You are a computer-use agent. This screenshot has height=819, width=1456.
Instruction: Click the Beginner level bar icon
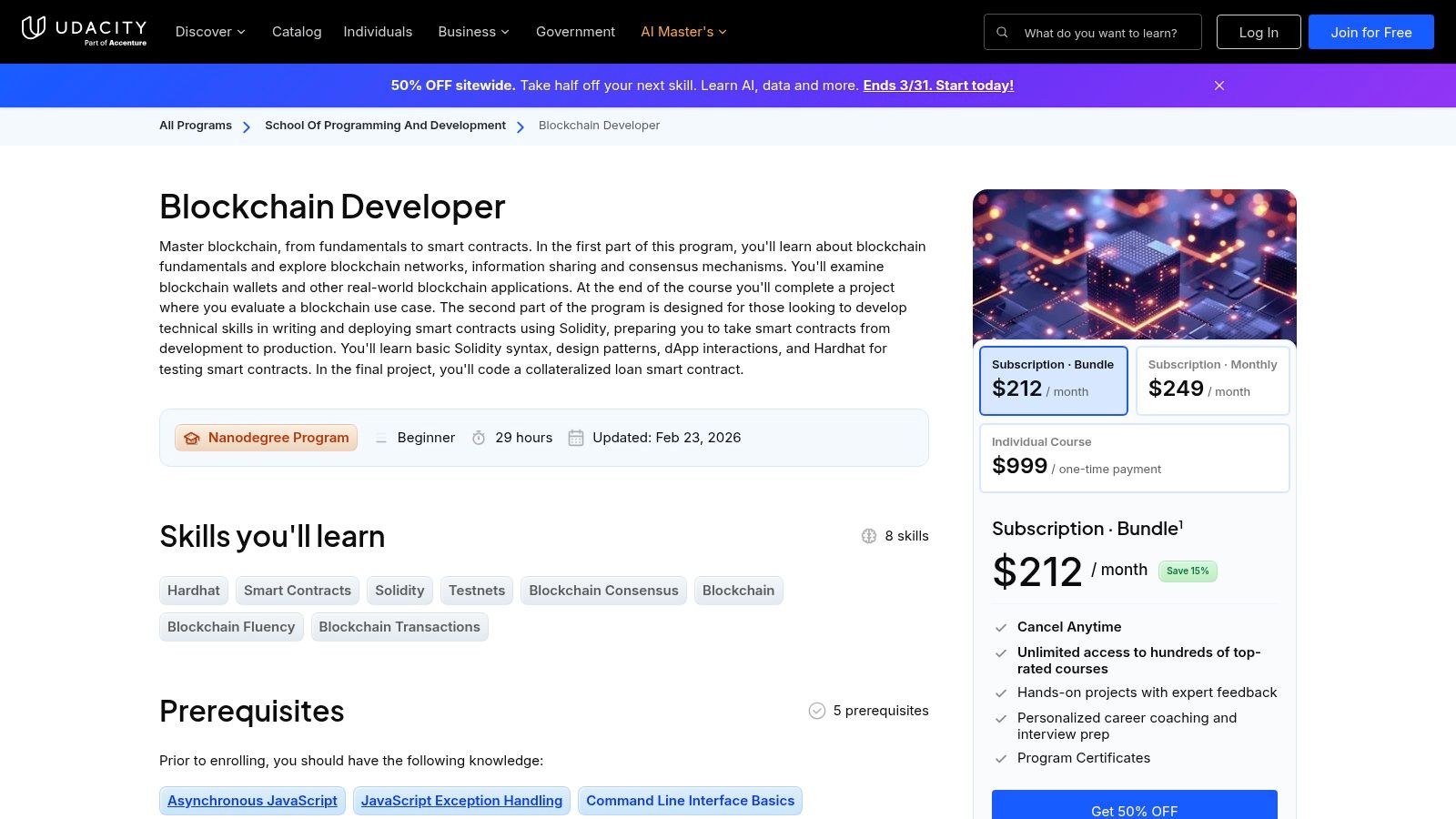click(x=381, y=439)
